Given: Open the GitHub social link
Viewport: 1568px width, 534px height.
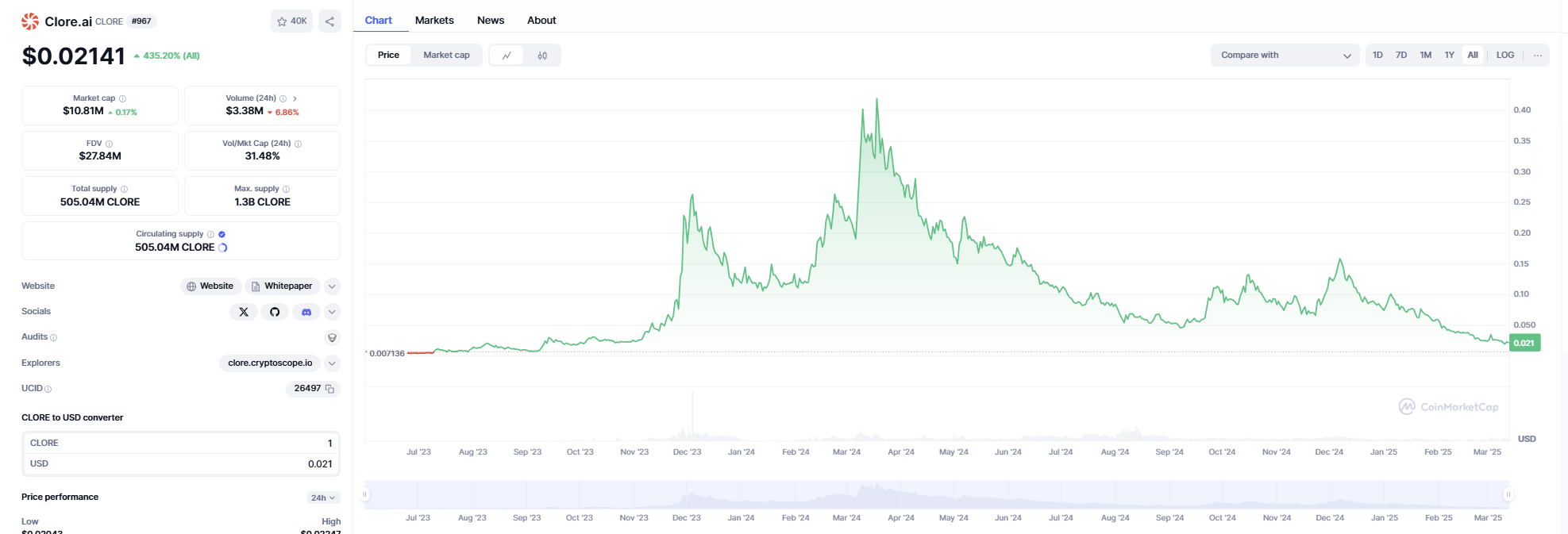Looking at the screenshot, I should pyautogui.click(x=275, y=312).
